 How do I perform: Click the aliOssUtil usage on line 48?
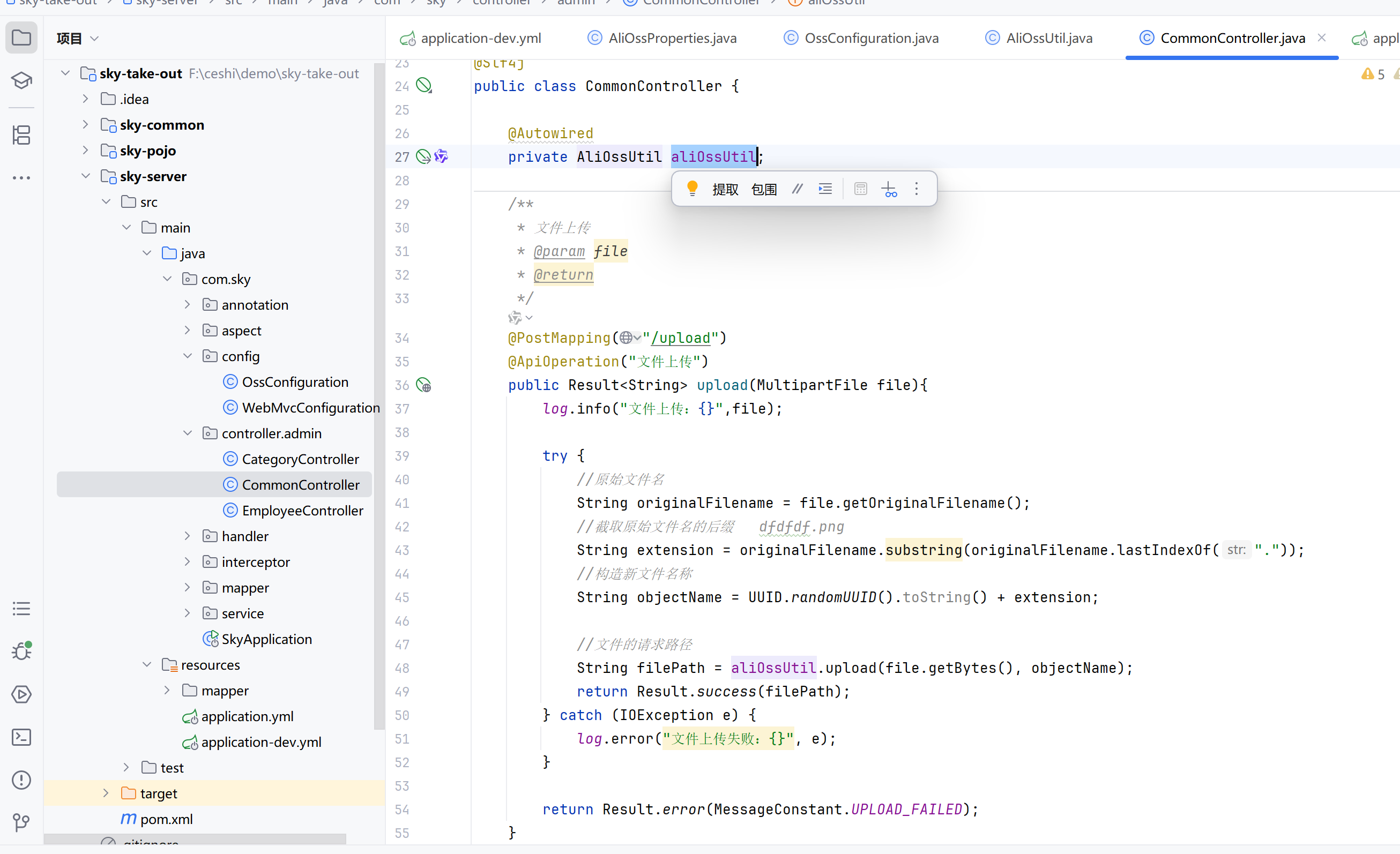(773, 668)
